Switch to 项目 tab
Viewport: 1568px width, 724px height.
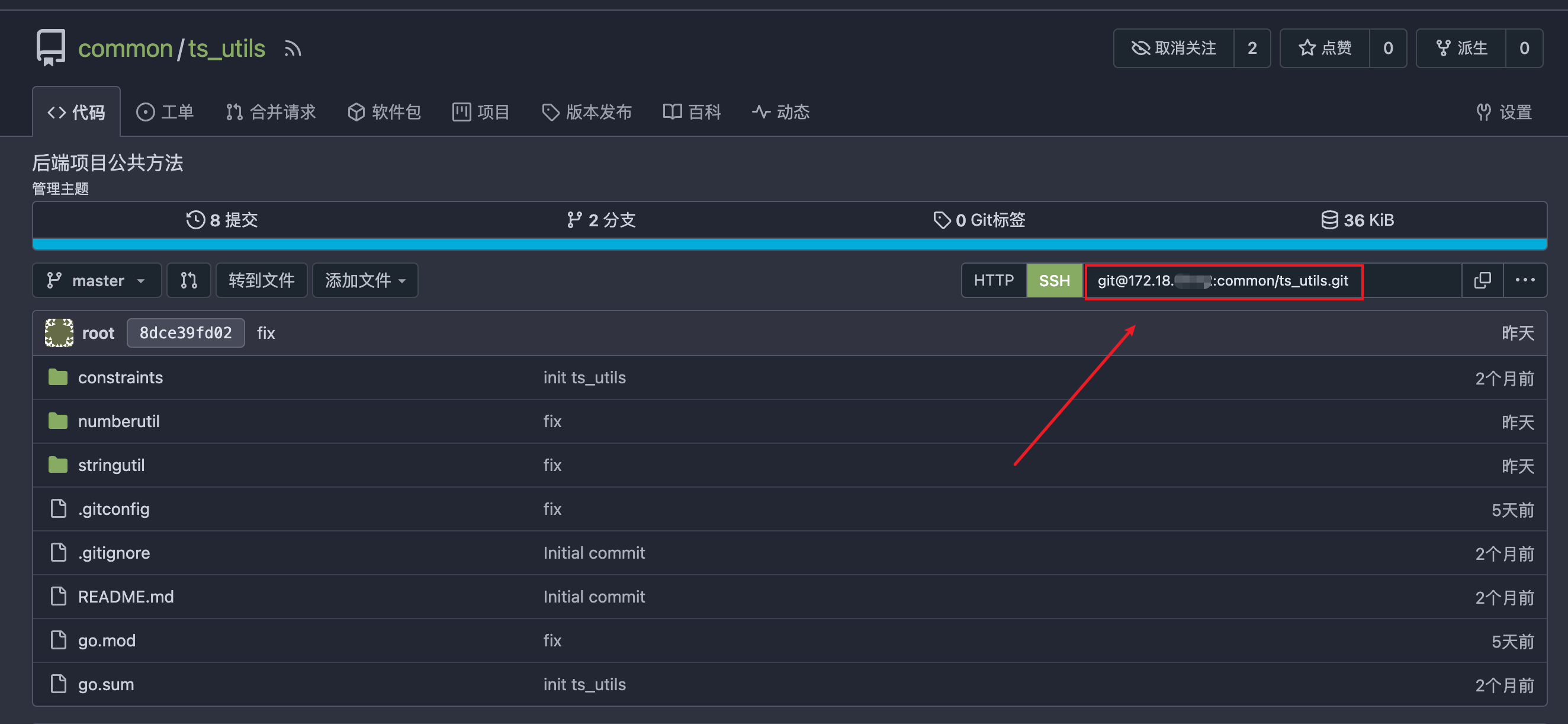[481, 112]
